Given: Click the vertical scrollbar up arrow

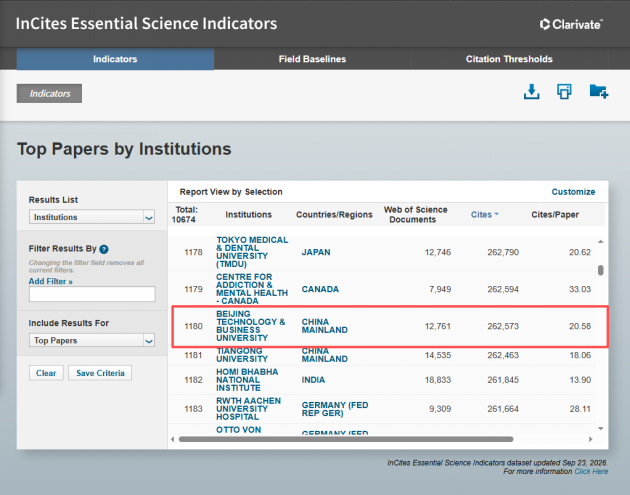Looking at the screenshot, I should [601, 241].
